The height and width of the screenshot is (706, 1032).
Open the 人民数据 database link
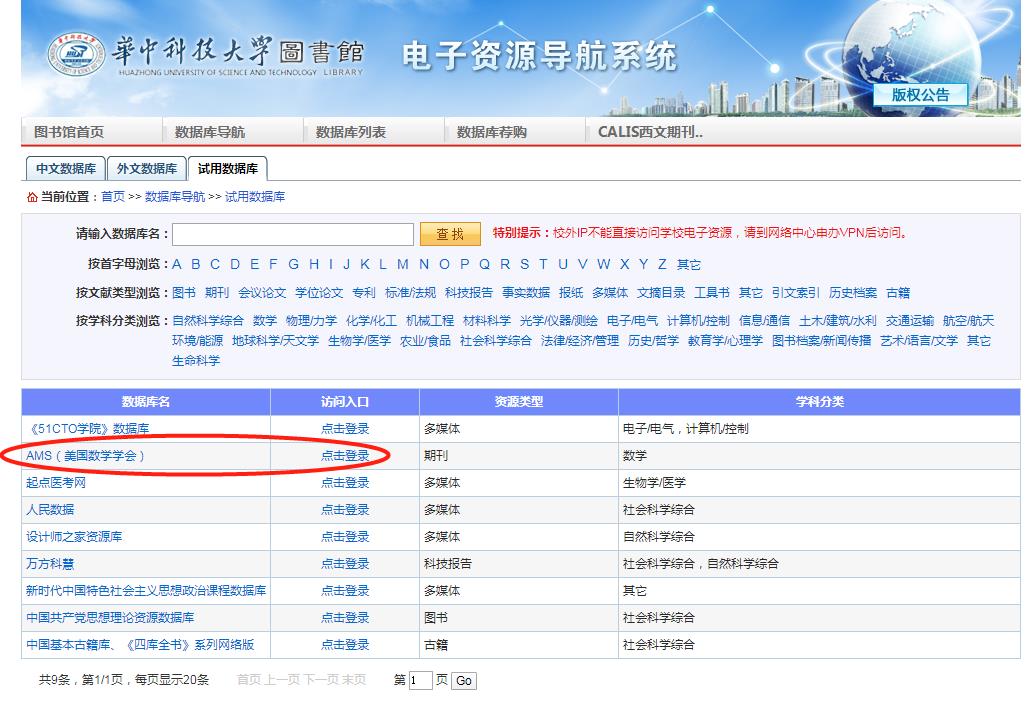(50, 510)
